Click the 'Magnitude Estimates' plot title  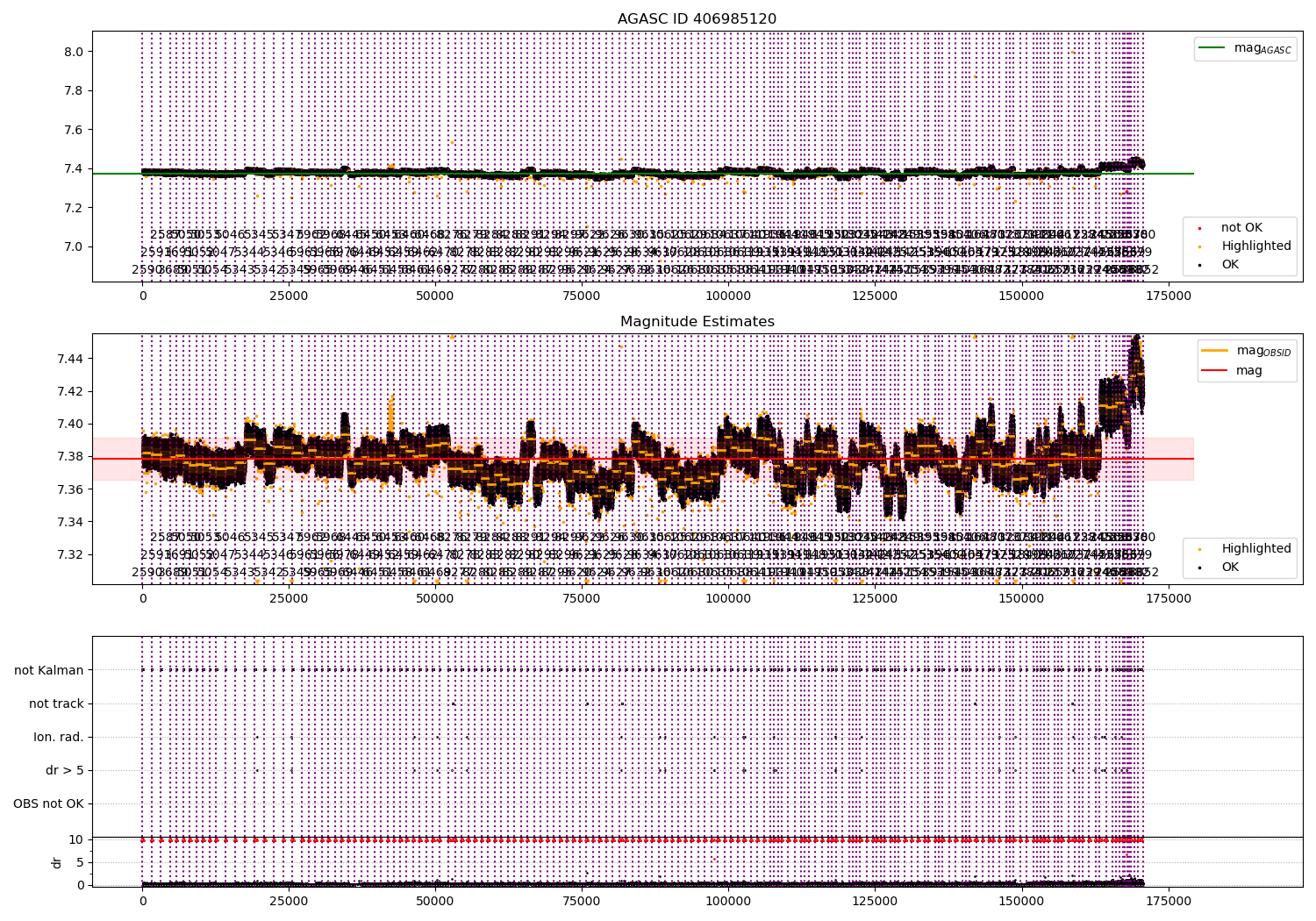tap(697, 322)
